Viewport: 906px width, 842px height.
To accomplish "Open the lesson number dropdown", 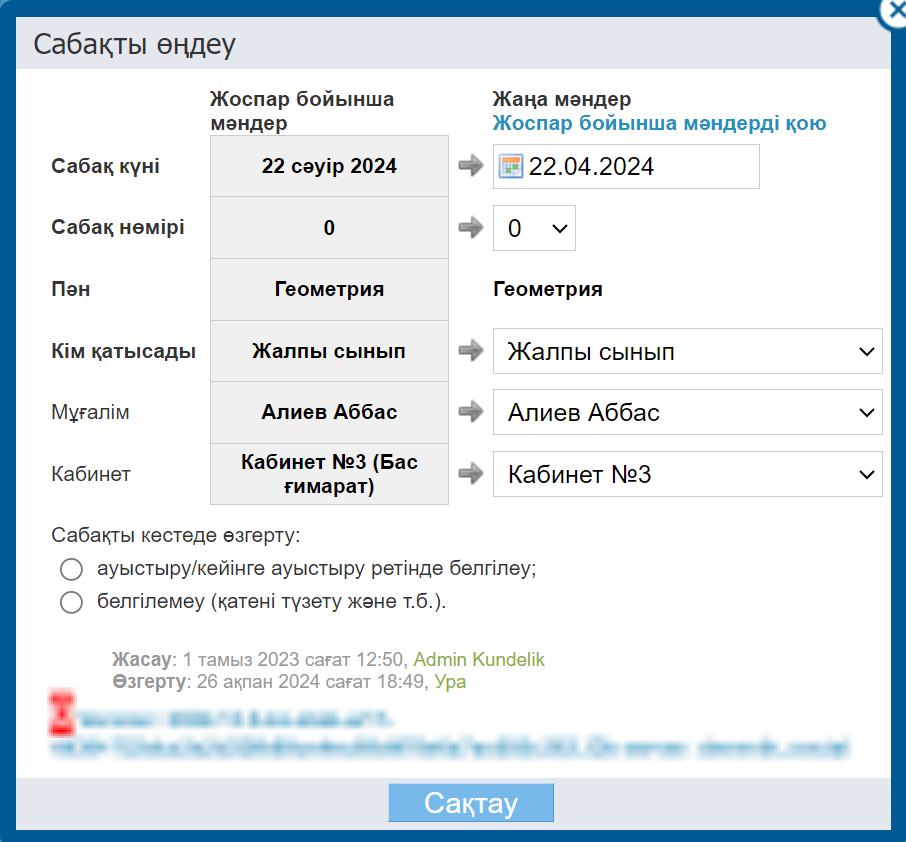I will pos(534,228).
